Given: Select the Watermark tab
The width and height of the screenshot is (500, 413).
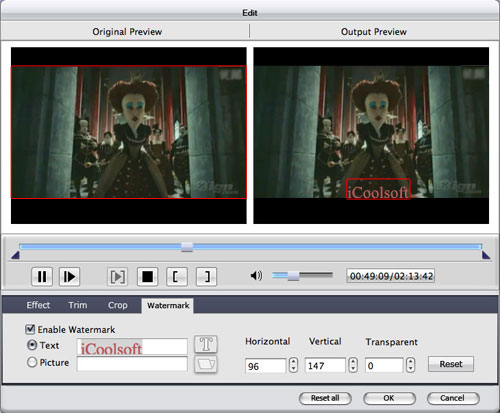Looking at the screenshot, I should [168, 305].
